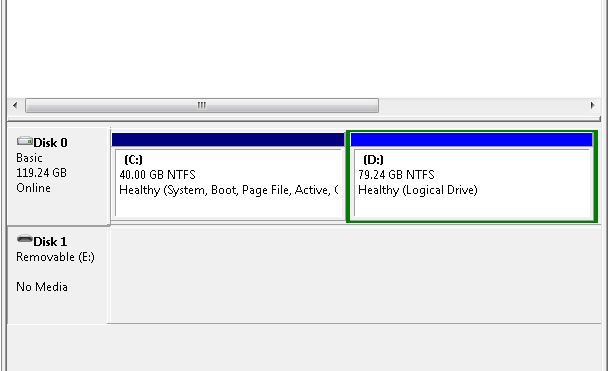Click the left scroll arrow of horizontal scrollbar
Viewport: 611px width, 371px height.
point(15,105)
